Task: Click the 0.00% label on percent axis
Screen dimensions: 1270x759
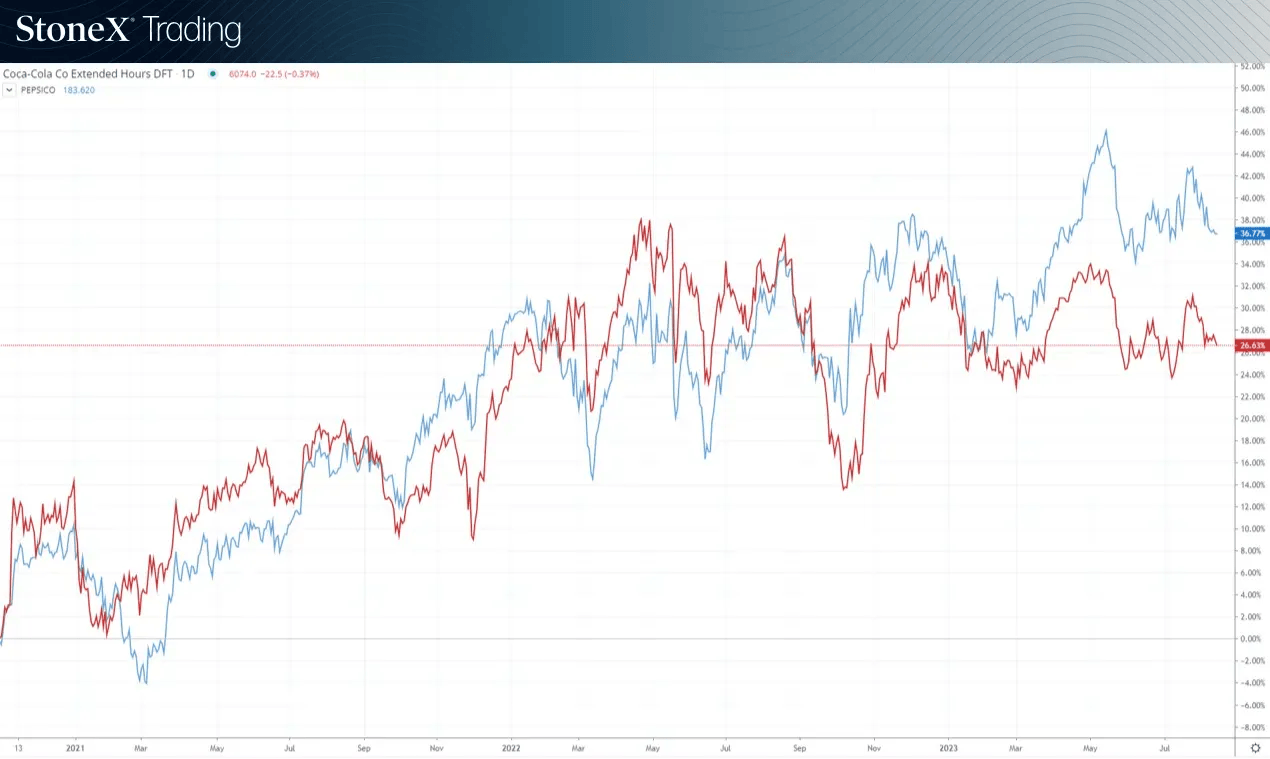Action: (x=1252, y=639)
